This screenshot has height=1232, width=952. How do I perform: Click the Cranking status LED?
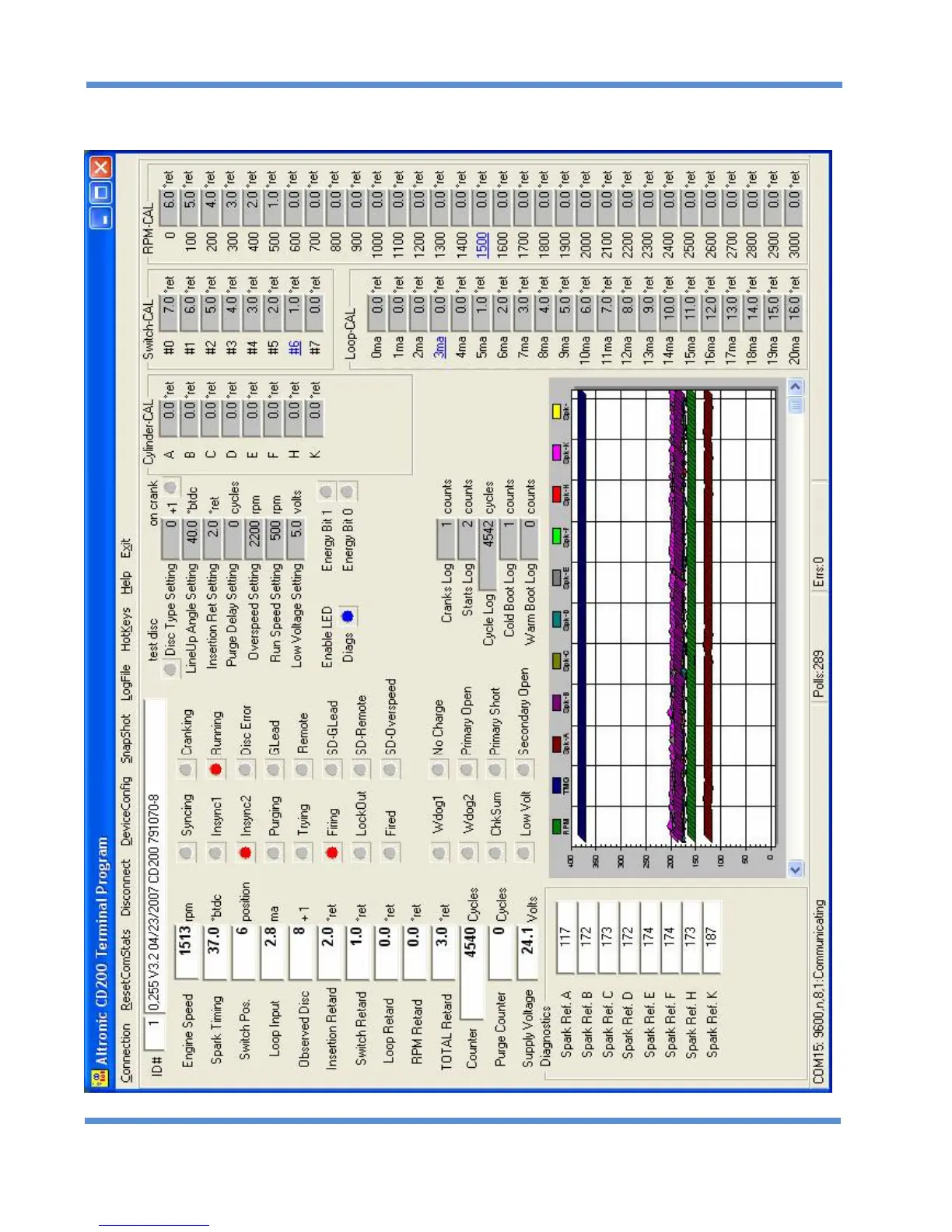(x=186, y=769)
